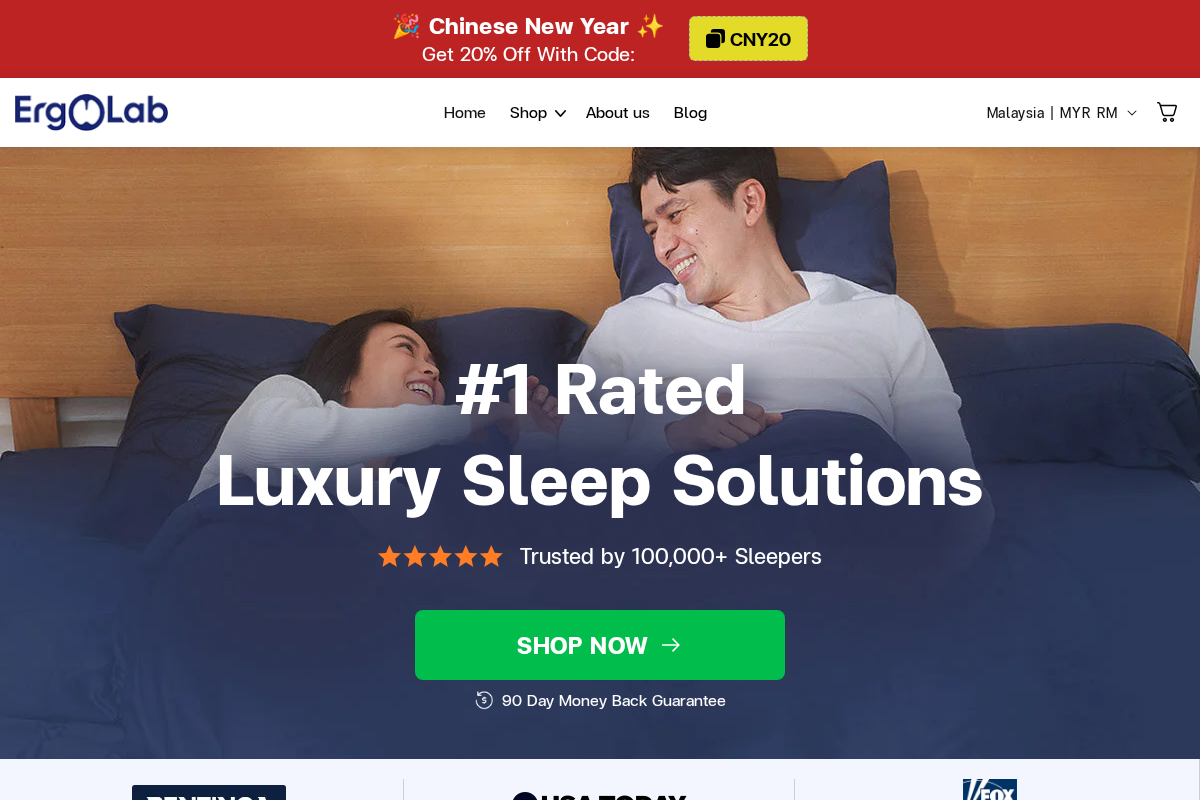
Task: Click the party popper emoji in banner
Action: [x=406, y=26]
